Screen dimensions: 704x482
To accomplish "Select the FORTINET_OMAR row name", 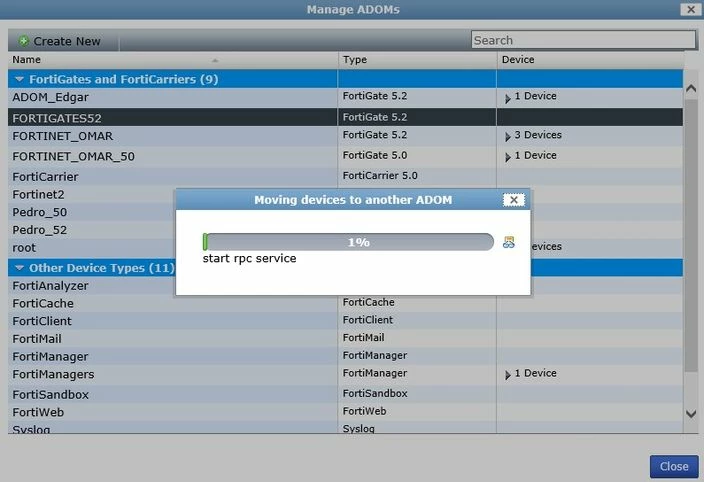I will pyautogui.click(x=62, y=136).
